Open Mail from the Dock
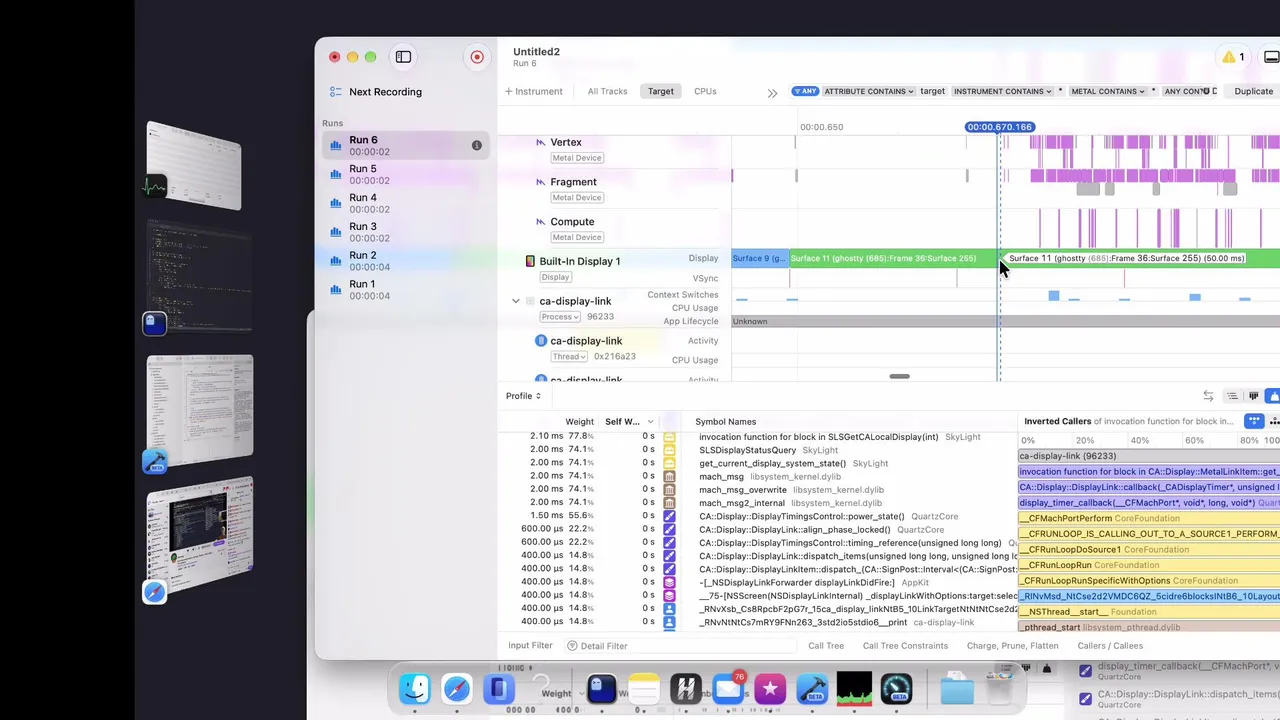The width and height of the screenshot is (1280, 720). point(727,689)
